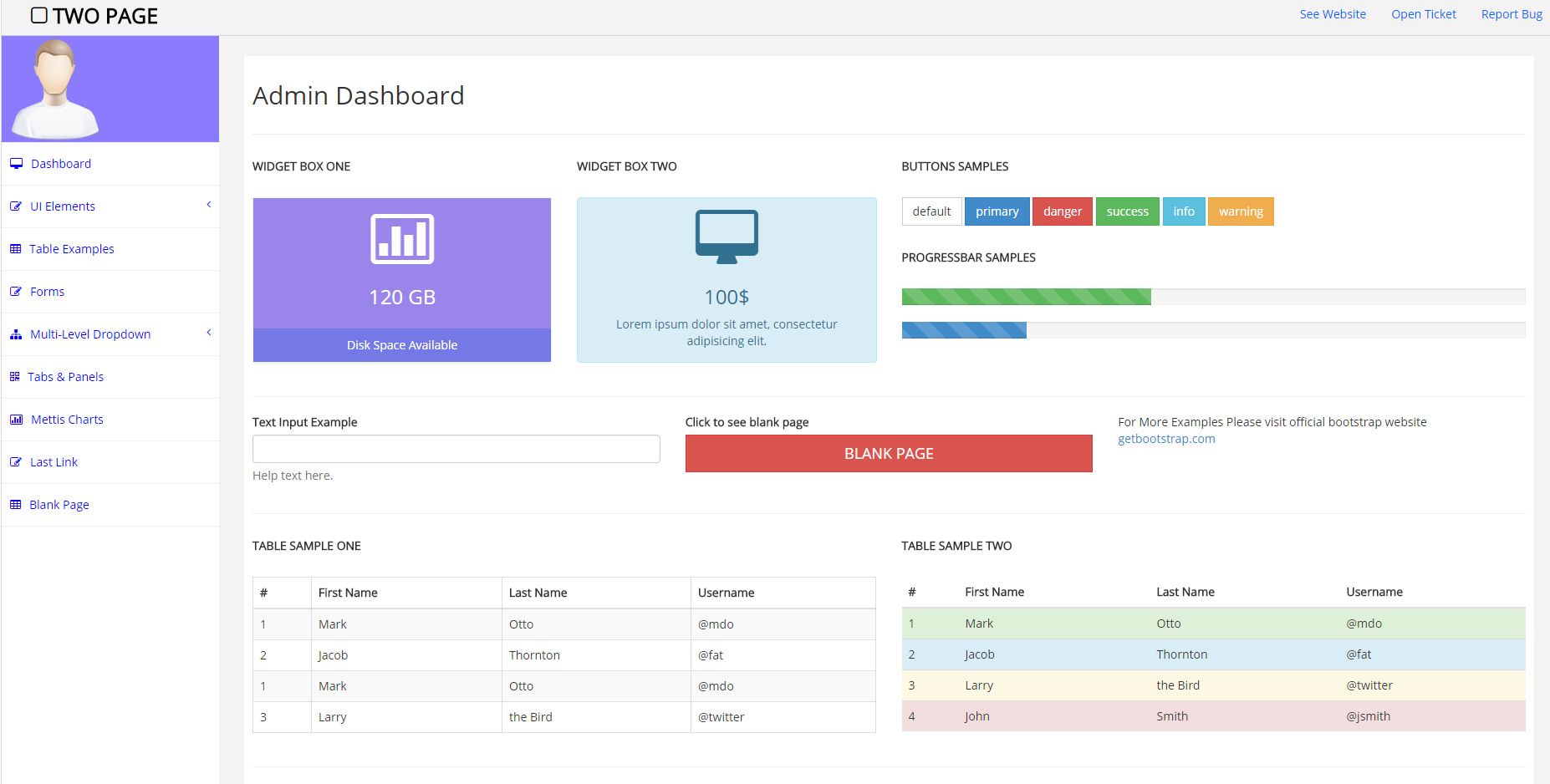Click the edit icon next to UI Elements

(16, 206)
